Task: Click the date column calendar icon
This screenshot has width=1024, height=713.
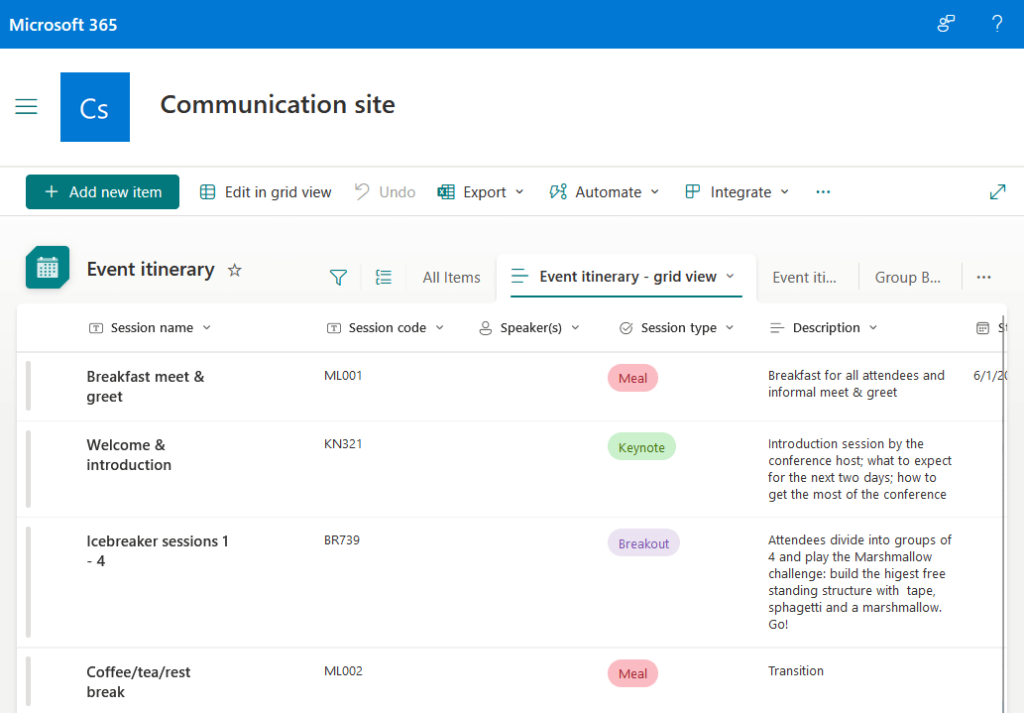Action: point(982,328)
